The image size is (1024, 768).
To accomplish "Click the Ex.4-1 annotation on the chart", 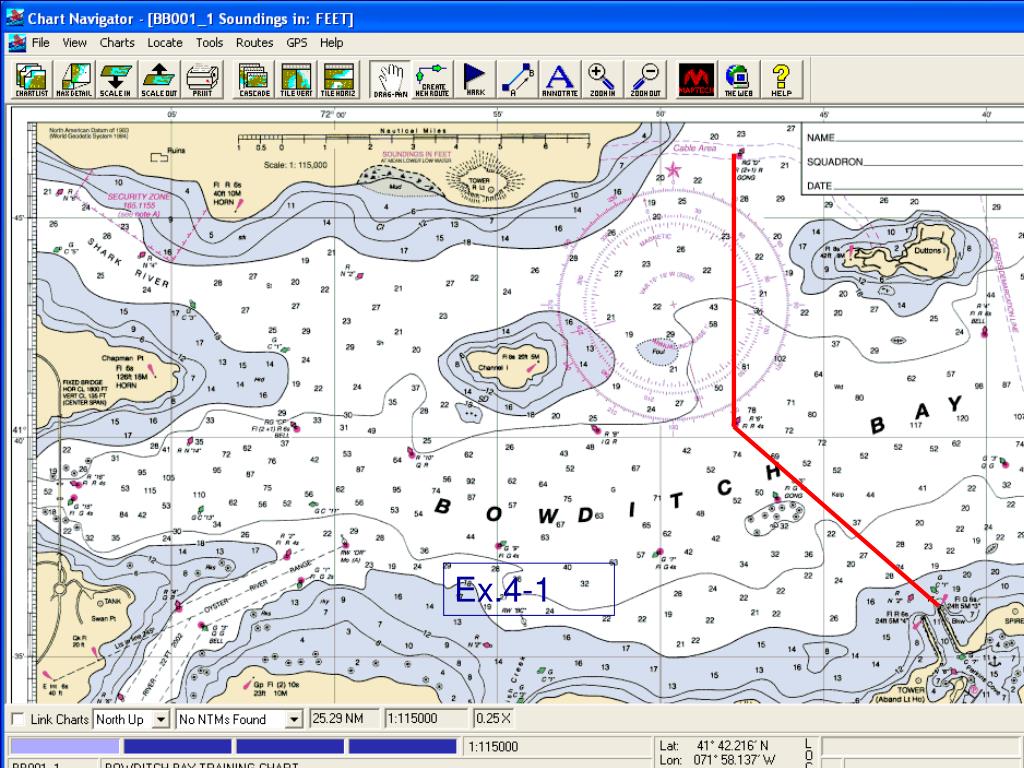I will pos(528,589).
